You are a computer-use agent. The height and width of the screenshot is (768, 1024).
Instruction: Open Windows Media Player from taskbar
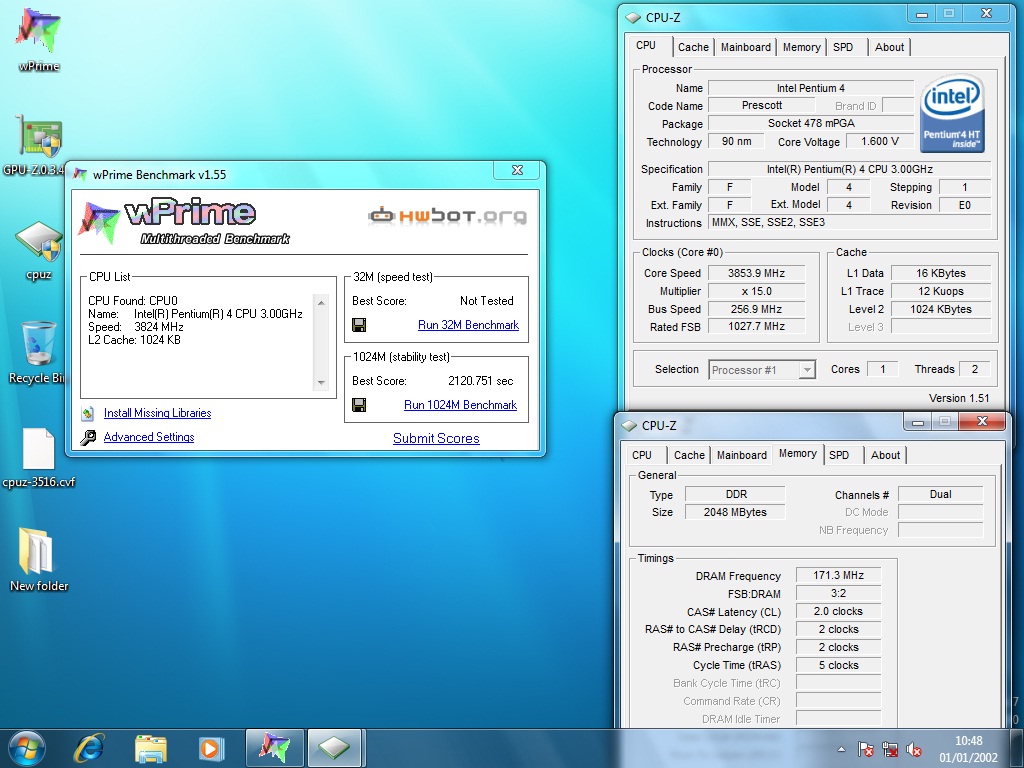pyautogui.click(x=211, y=748)
